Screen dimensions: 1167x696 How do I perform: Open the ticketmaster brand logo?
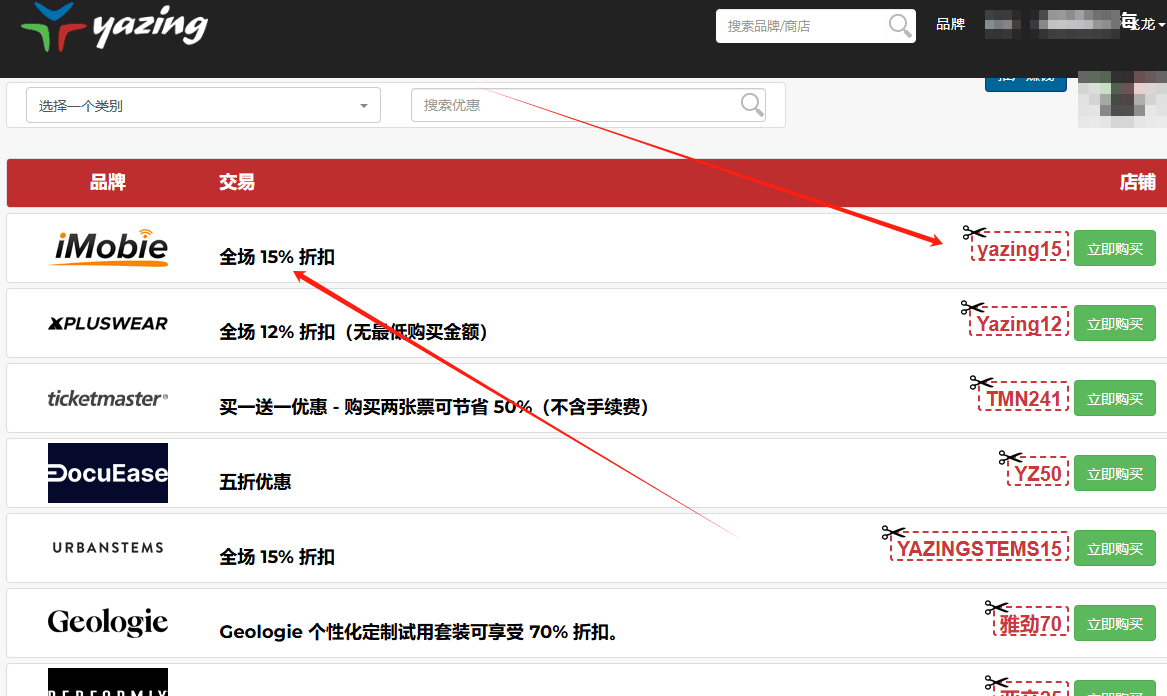(x=108, y=398)
